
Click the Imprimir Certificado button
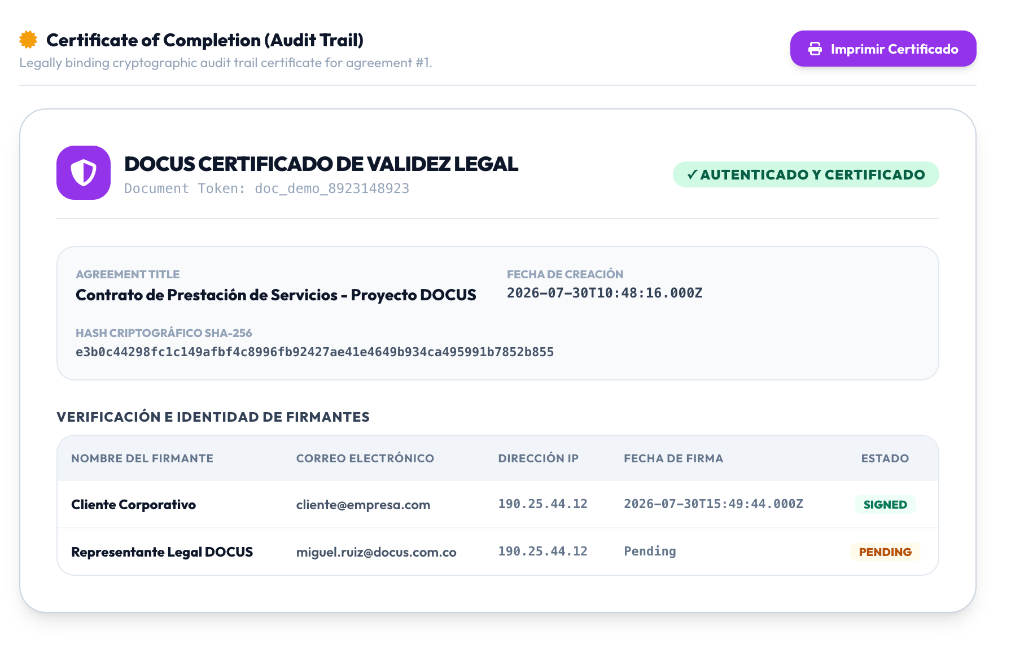click(883, 49)
